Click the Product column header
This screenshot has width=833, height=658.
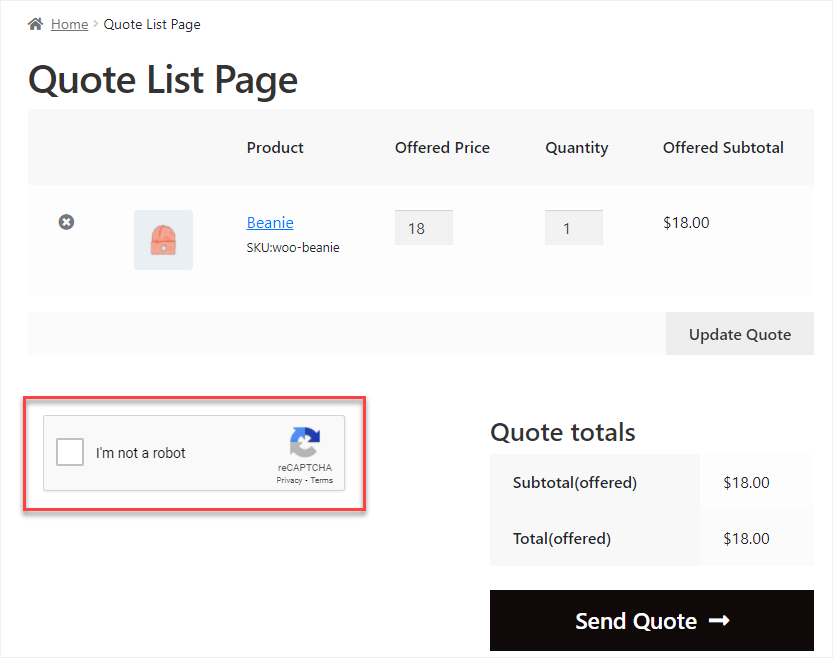pyautogui.click(x=275, y=148)
